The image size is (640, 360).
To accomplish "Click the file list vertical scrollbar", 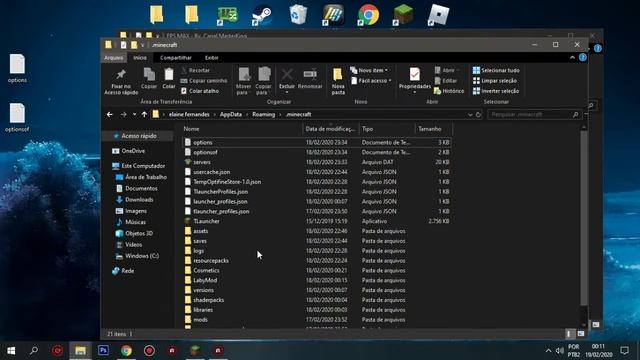I will 584,218.
